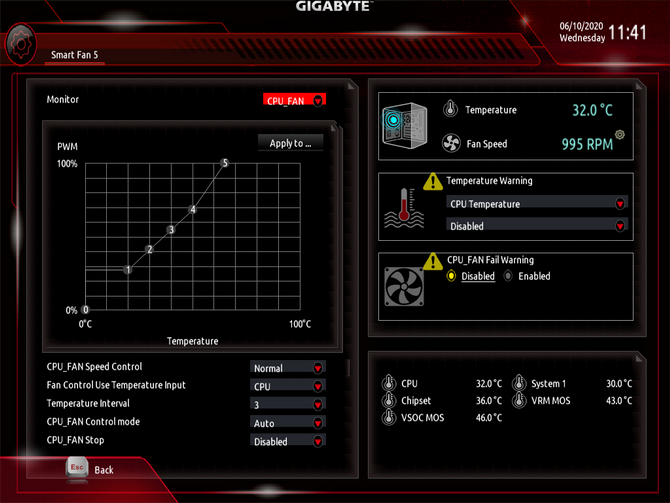This screenshot has height=503, width=670.
Task: Click the CPU_FAN Fail Warning alert icon
Action: tap(432, 262)
